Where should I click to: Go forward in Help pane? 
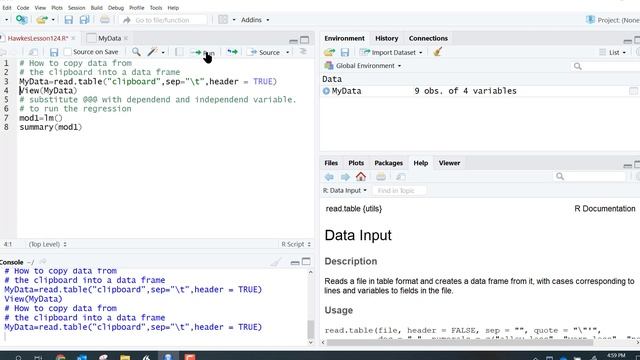pos(345,177)
